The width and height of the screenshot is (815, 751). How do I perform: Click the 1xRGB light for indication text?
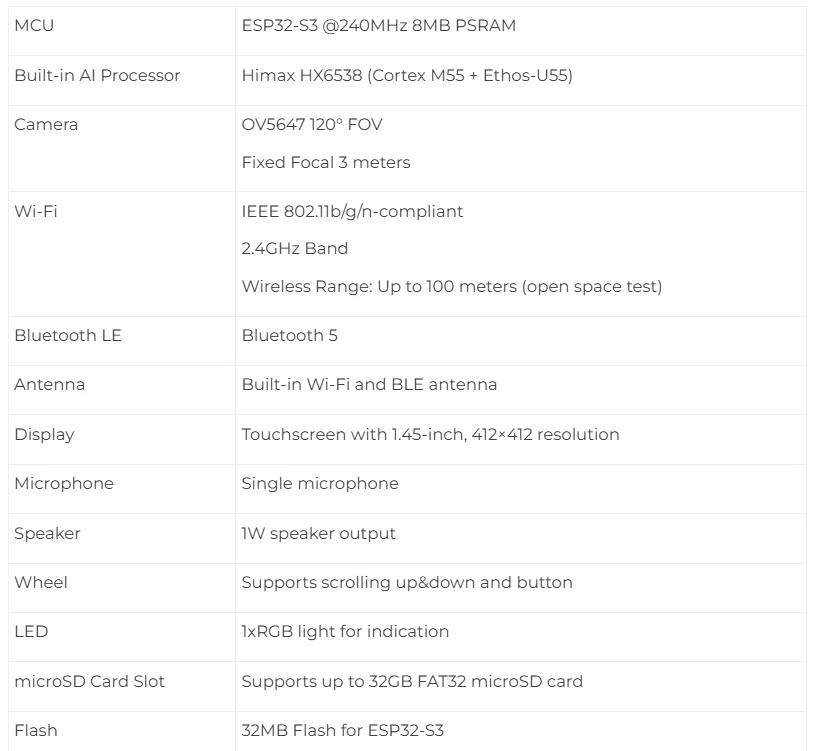coord(345,631)
